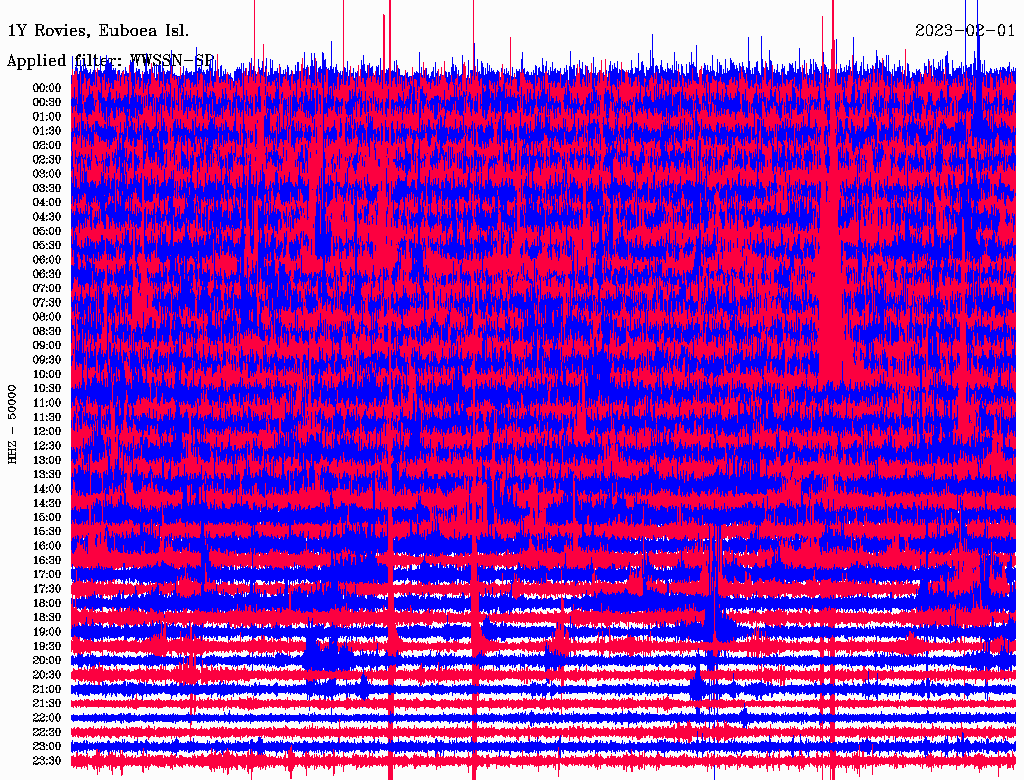
Task: Click the 21:00 time label
Action: coord(47,689)
